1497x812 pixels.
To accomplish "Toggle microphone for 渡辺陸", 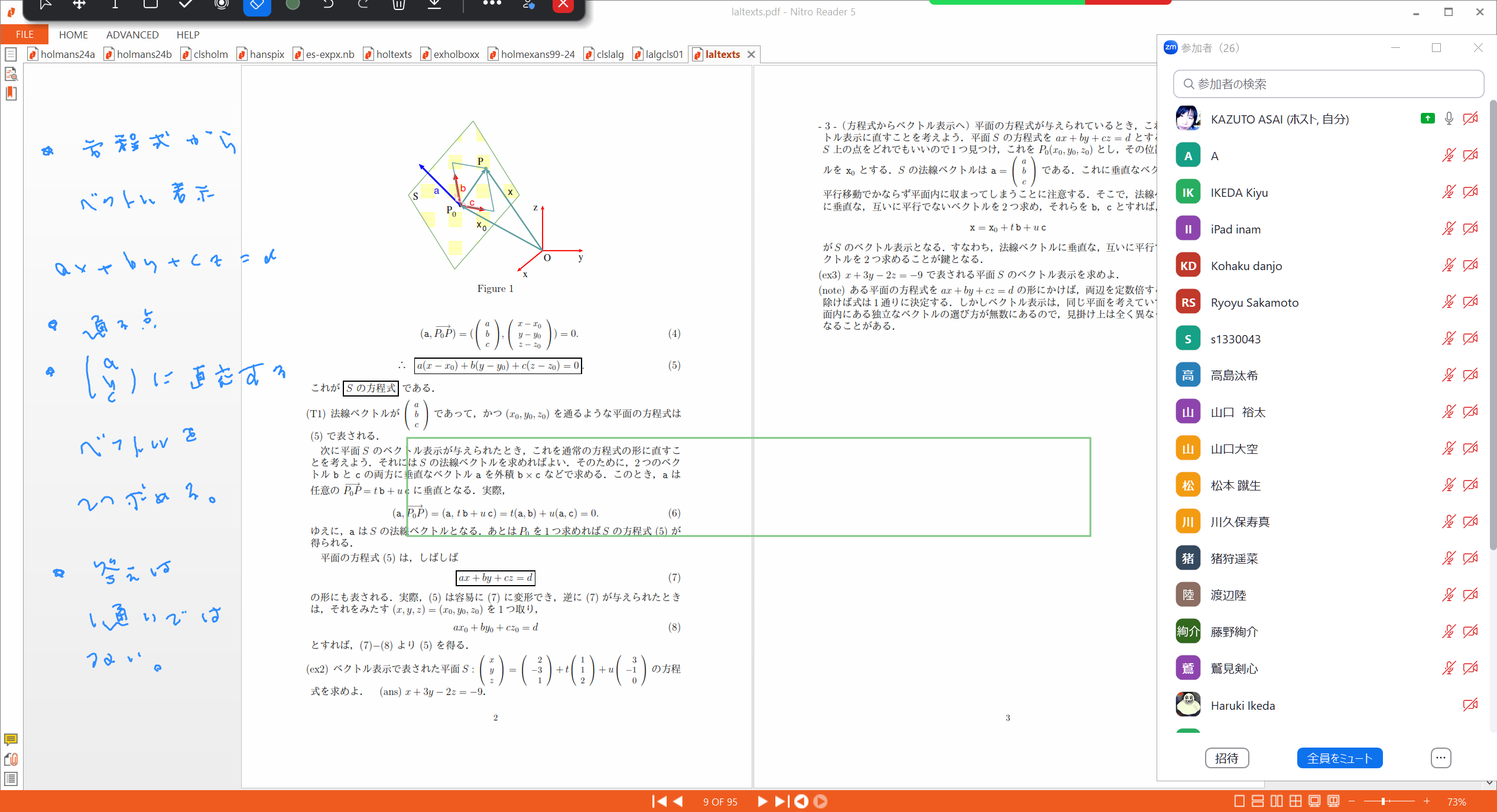I will pos(1449,595).
